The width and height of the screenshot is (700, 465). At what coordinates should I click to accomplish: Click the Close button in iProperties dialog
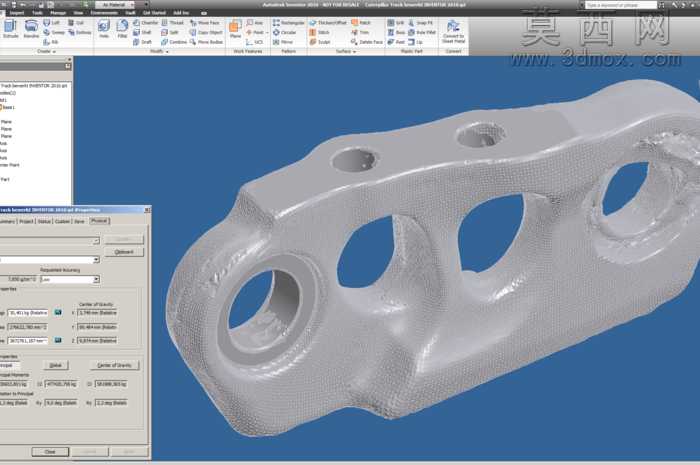pyautogui.click(x=50, y=452)
